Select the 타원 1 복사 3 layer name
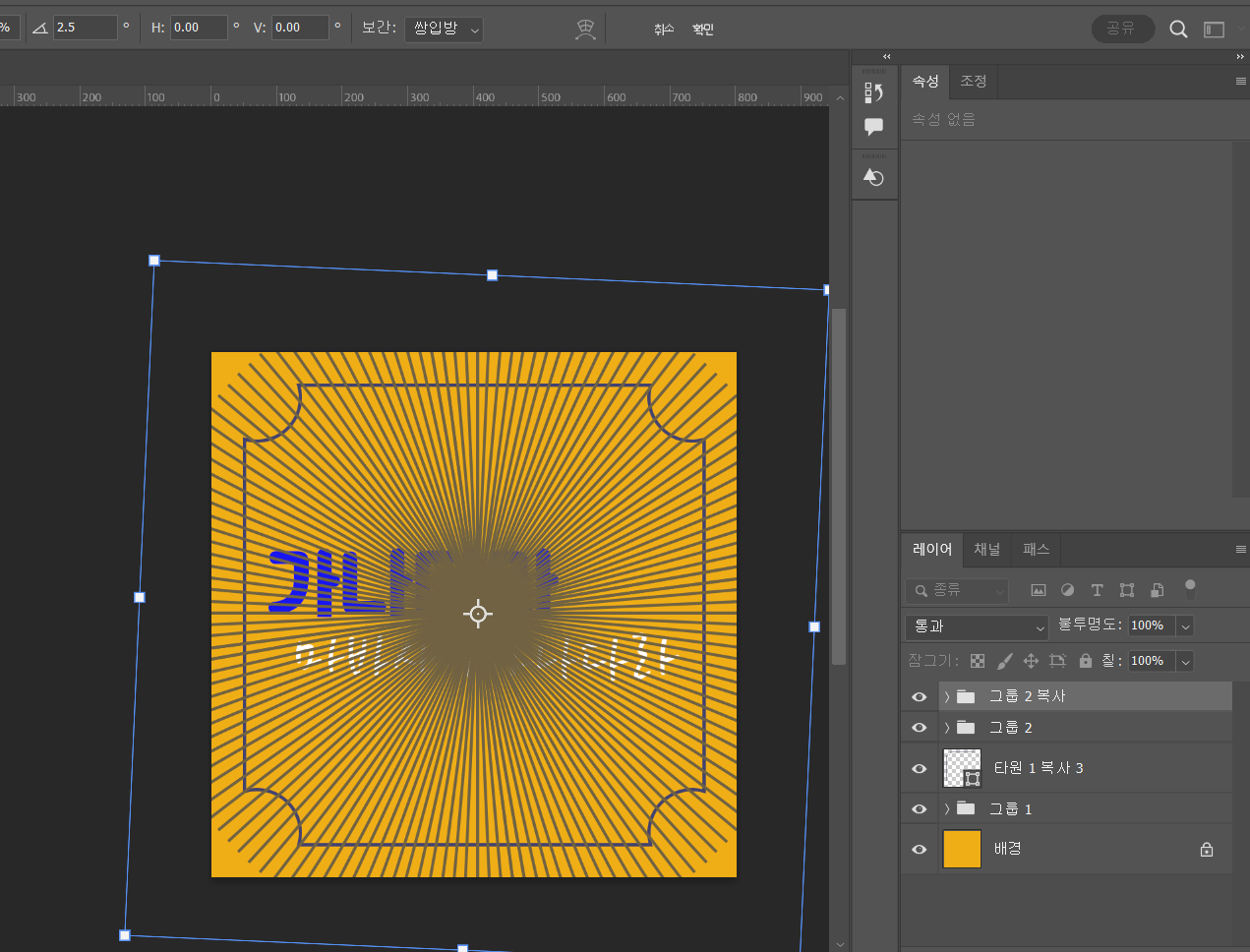1250x952 pixels. pos(1039,768)
